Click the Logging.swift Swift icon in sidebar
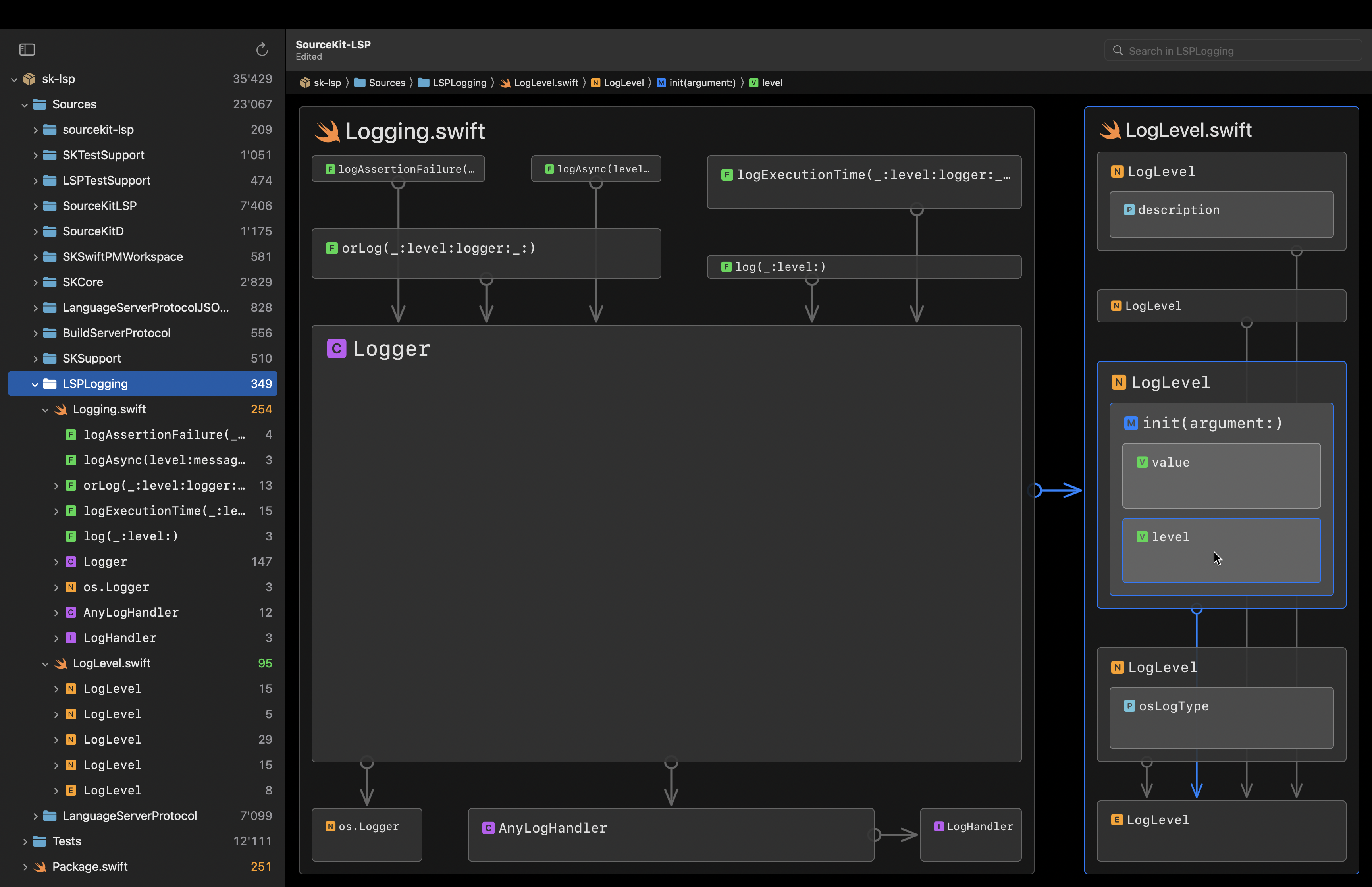The image size is (1372, 887). pos(60,409)
